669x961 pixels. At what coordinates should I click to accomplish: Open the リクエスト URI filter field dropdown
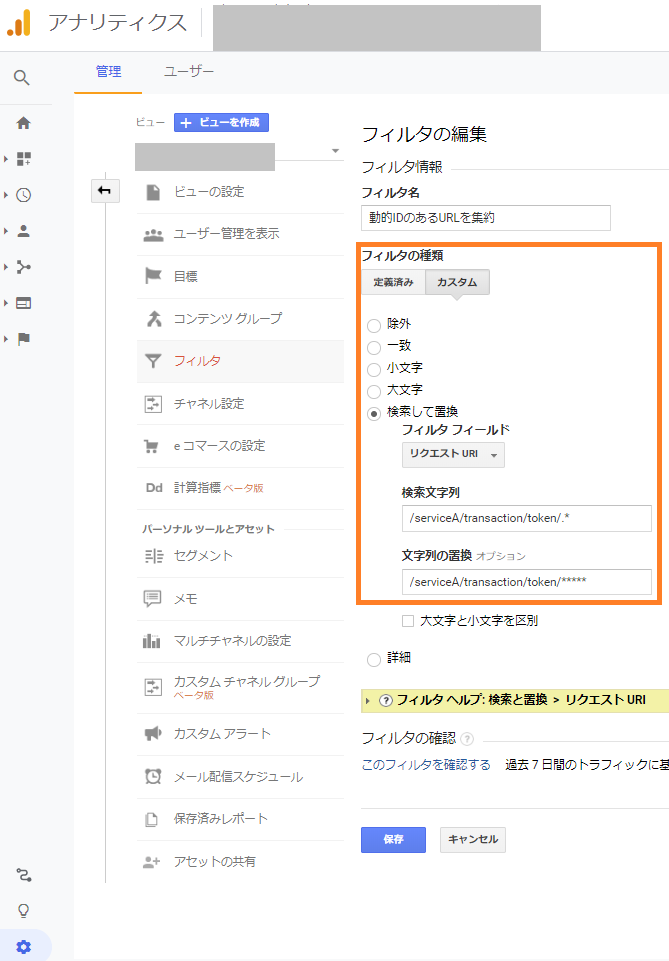point(453,454)
